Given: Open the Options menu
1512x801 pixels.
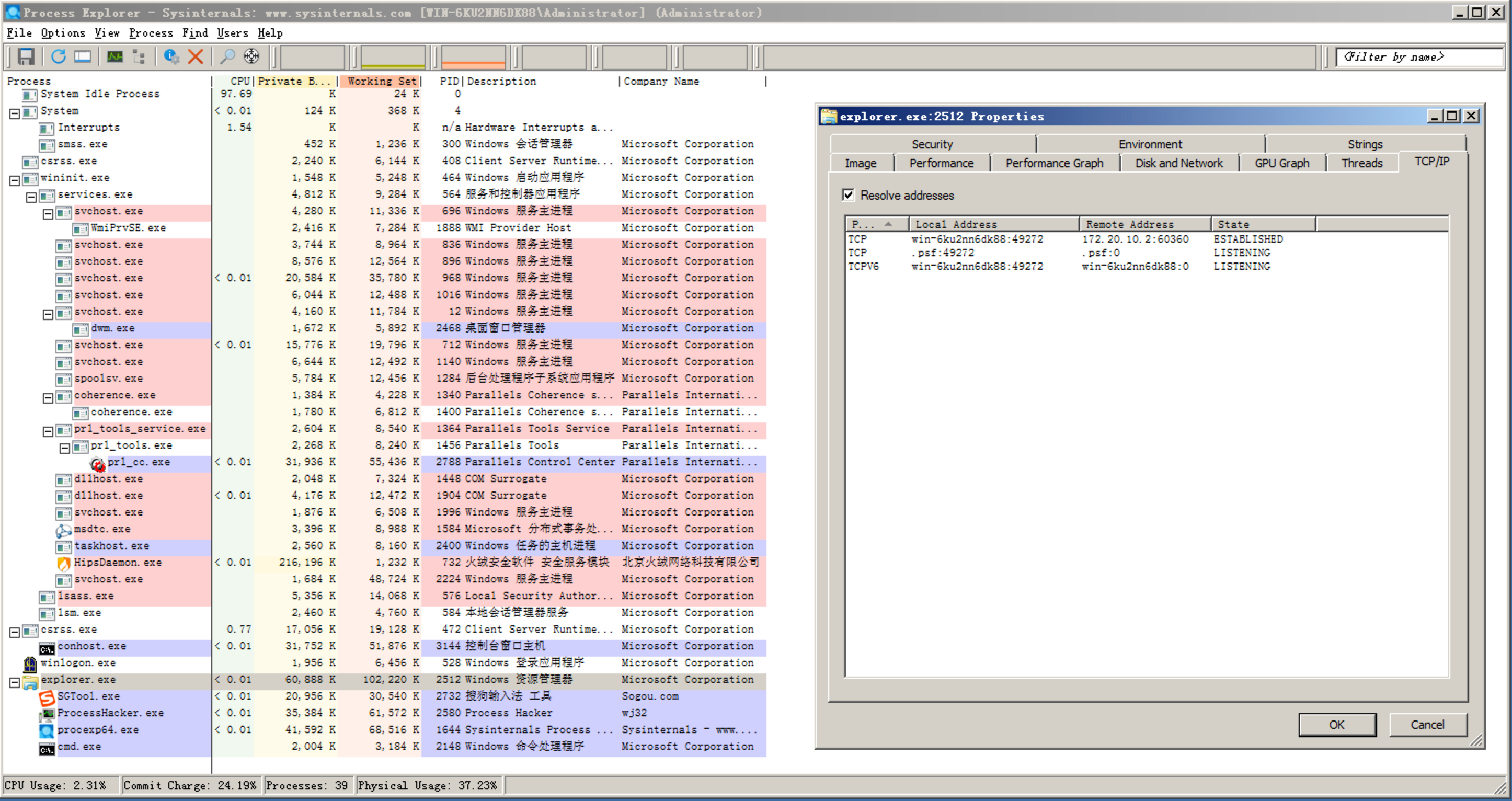Looking at the screenshot, I should (62, 33).
